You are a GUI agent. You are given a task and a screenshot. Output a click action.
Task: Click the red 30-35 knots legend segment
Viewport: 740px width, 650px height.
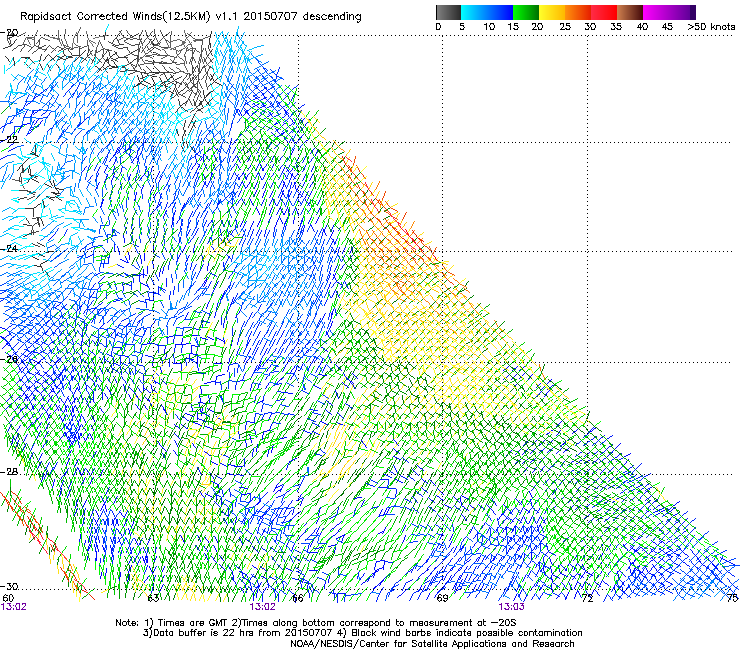[x=604, y=12]
